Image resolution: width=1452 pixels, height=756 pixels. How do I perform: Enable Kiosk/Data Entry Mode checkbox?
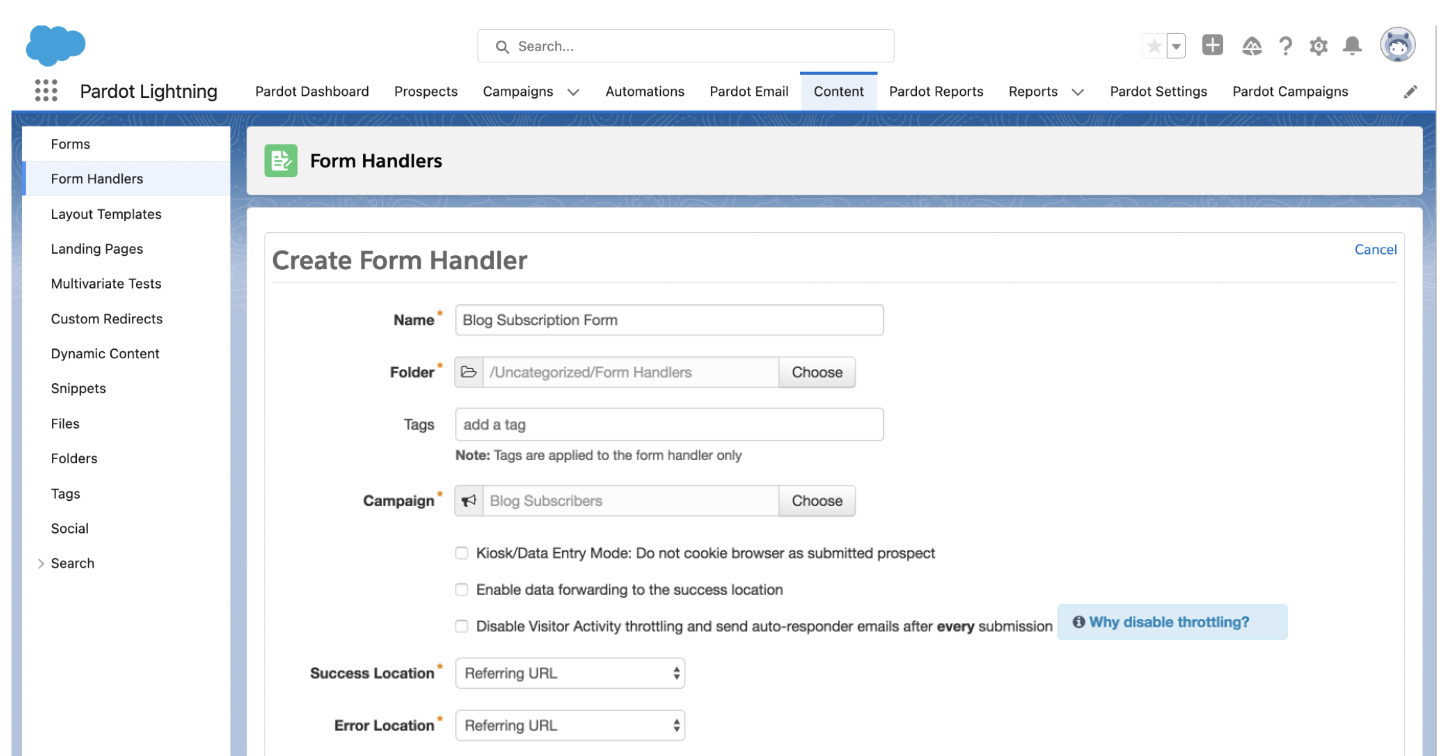click(x=462, y=553)
